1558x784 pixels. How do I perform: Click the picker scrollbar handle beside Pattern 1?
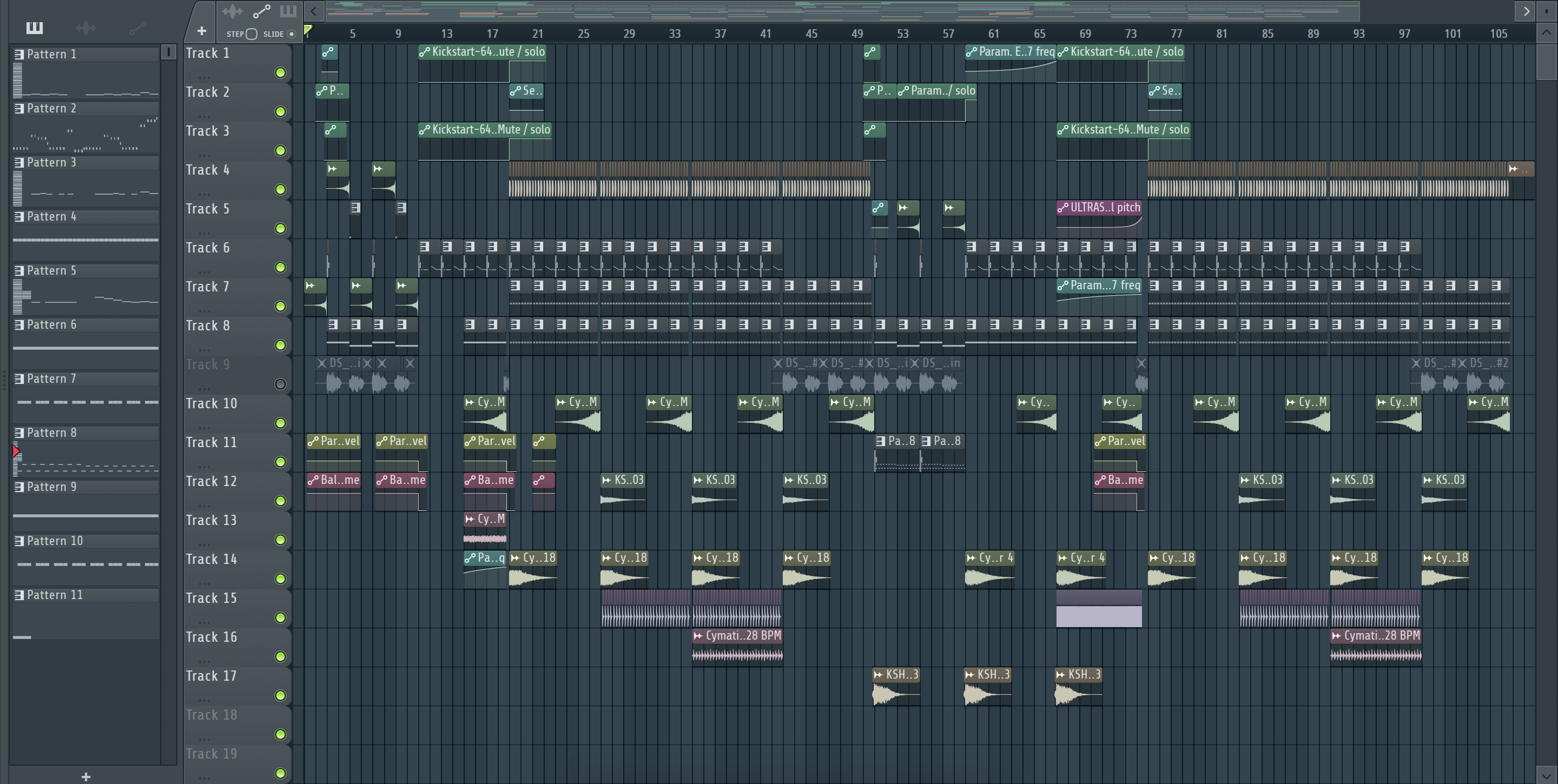(169, 52)
